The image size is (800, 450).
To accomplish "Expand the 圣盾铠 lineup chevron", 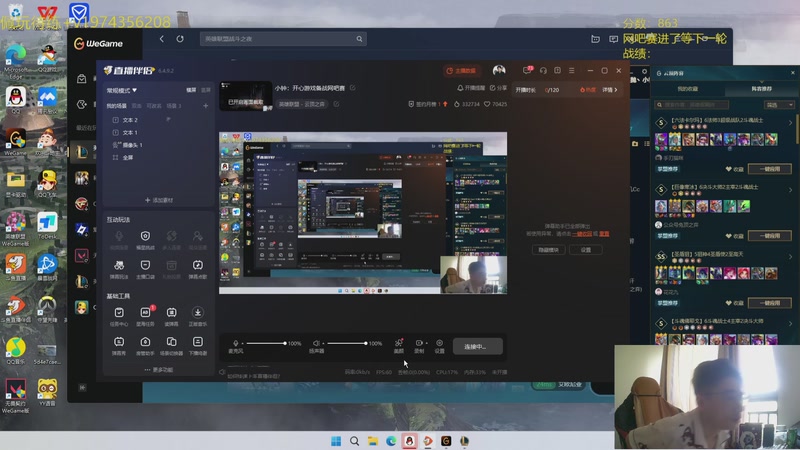I will (x=790, y=257).
